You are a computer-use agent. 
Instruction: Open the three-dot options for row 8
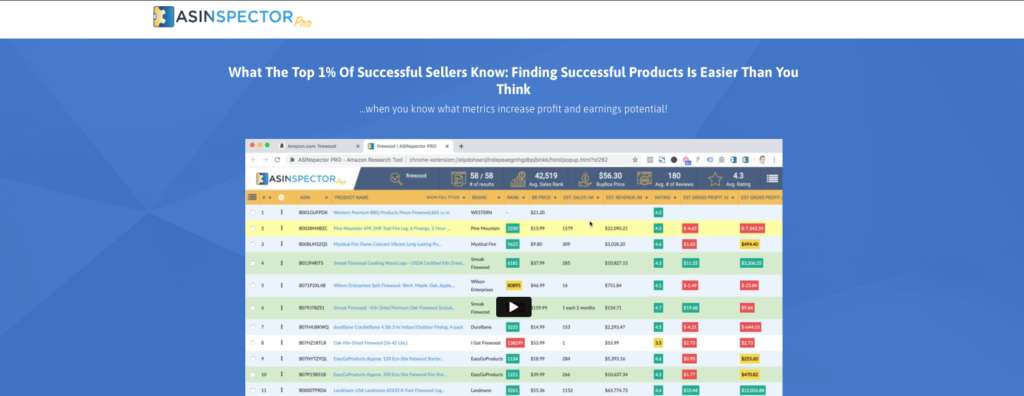(x=281, y=342)
